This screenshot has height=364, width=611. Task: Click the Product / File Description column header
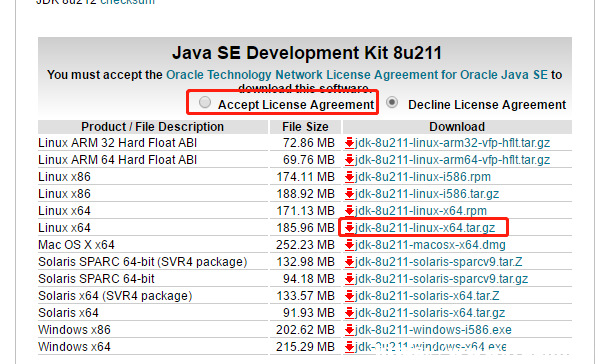152,127
